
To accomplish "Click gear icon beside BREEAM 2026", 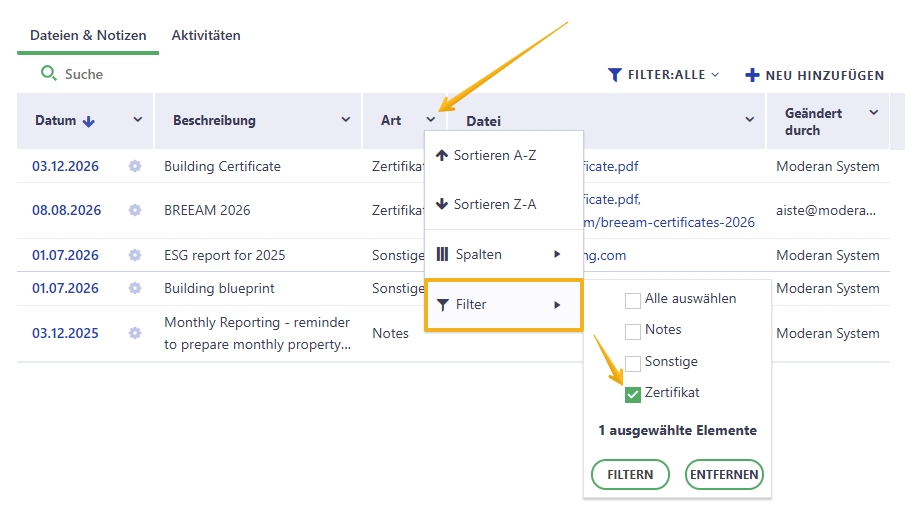I will click(x=135, y=210).
